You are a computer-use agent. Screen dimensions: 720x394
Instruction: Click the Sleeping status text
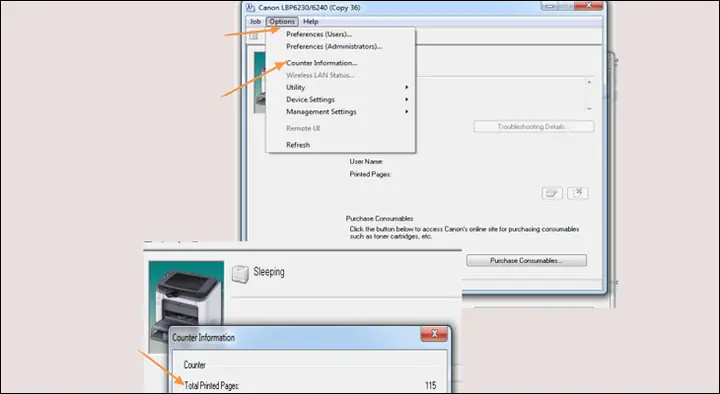(x=269, y=272)
